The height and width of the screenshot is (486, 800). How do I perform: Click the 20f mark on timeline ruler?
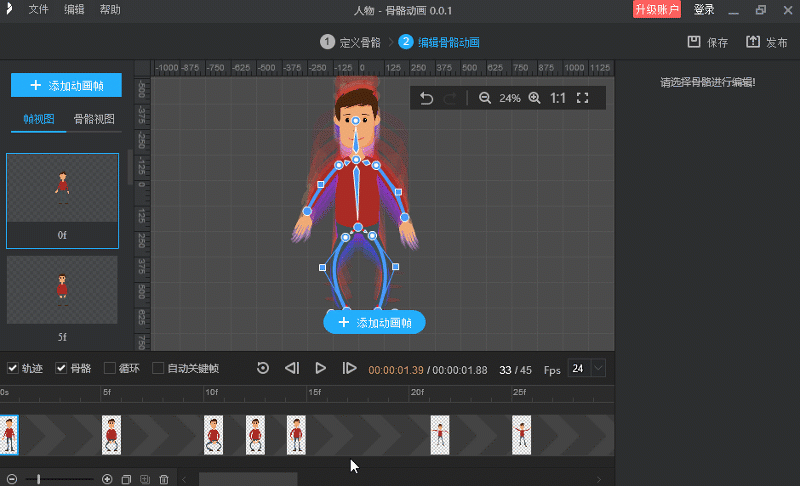[417, 392]
